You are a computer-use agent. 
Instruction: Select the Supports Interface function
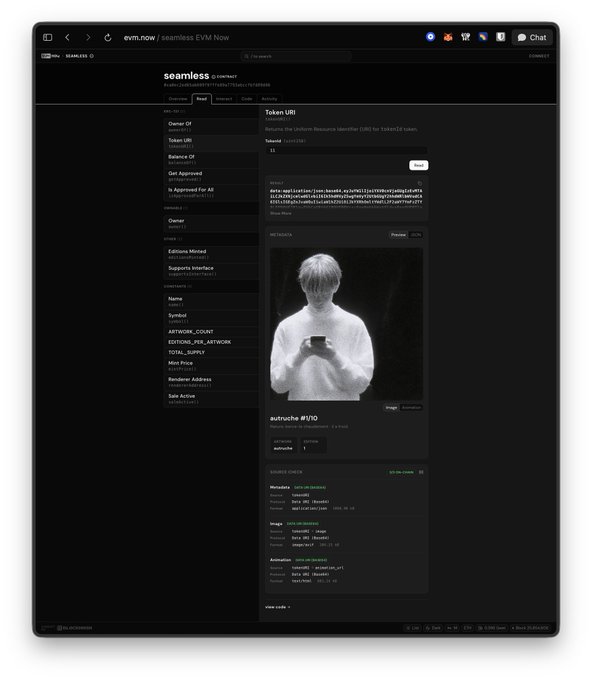click(211, 271)
